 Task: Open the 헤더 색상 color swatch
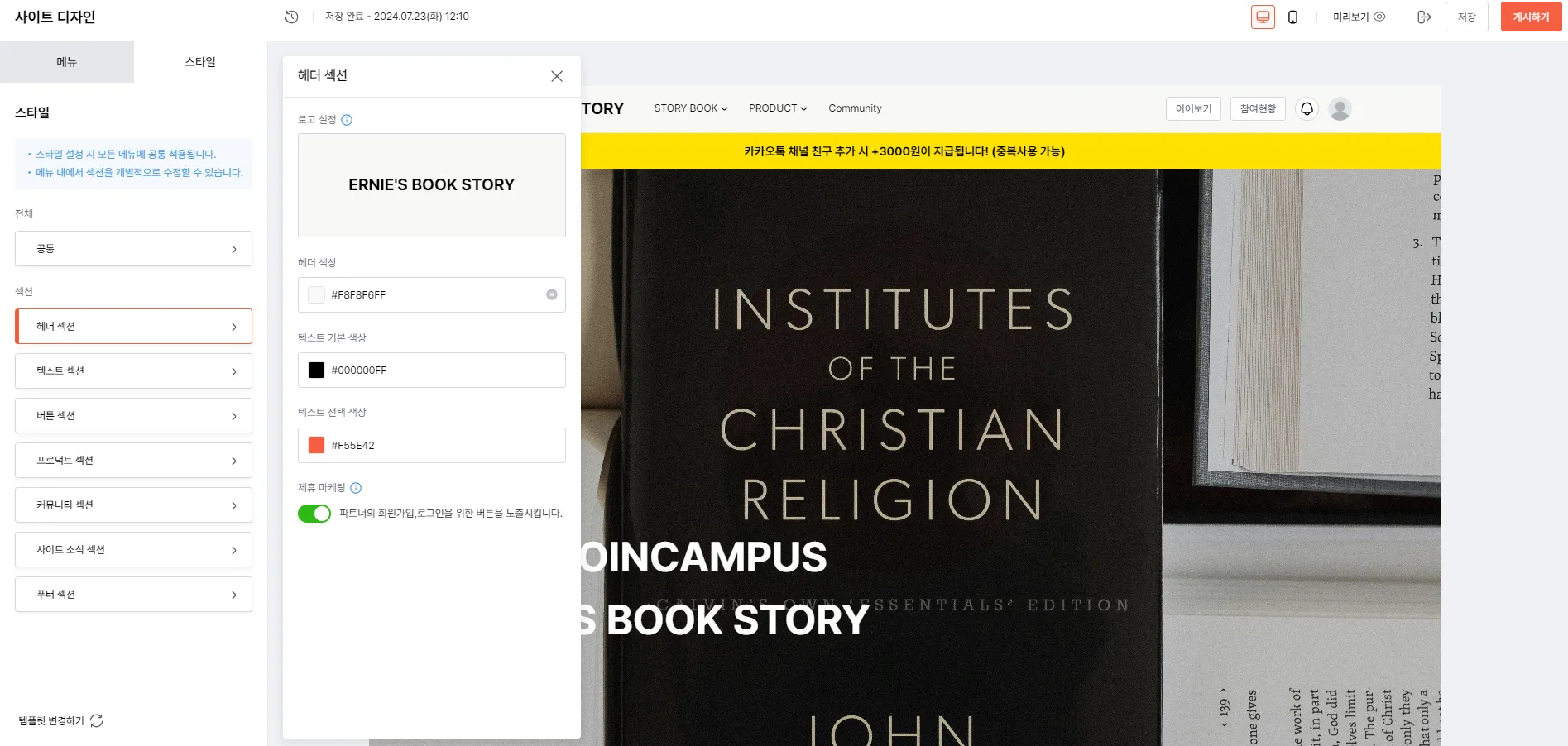[316, 294]
